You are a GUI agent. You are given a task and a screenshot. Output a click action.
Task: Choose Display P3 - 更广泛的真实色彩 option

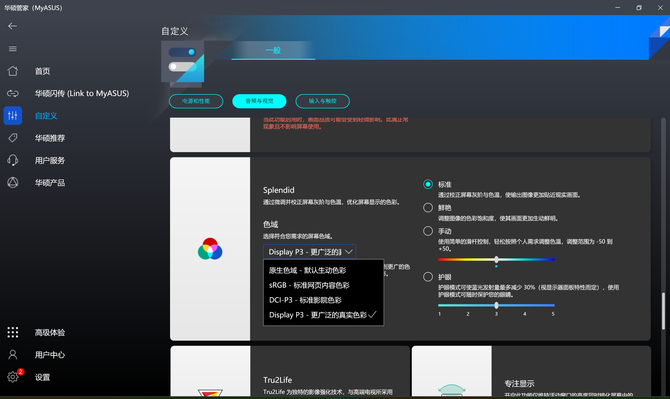(323, 315)
